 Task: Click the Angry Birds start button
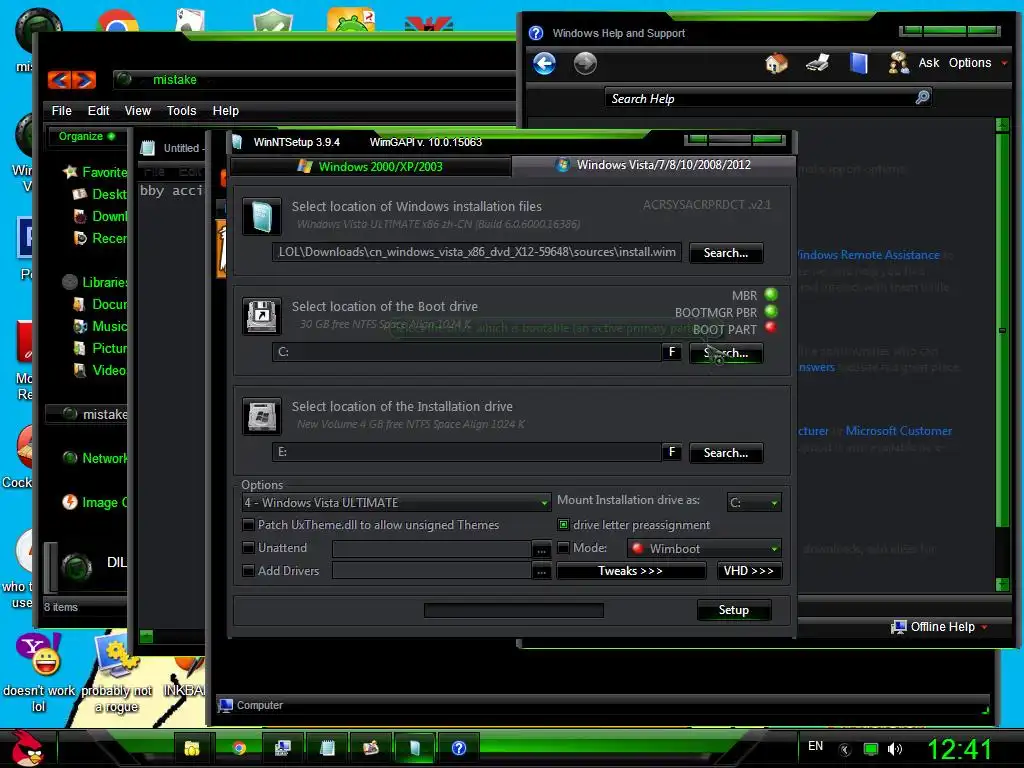[27, 748]
